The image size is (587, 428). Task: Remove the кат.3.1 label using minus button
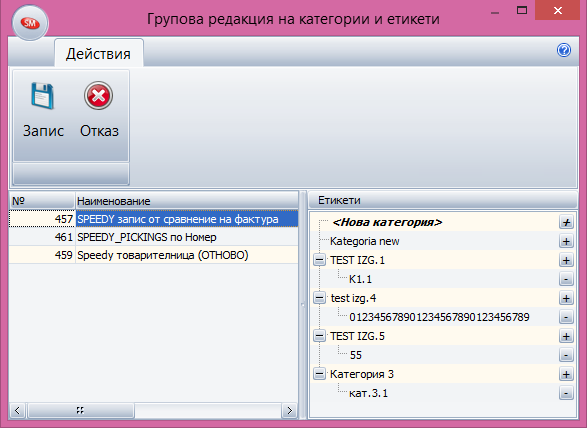tap(566, 393)
